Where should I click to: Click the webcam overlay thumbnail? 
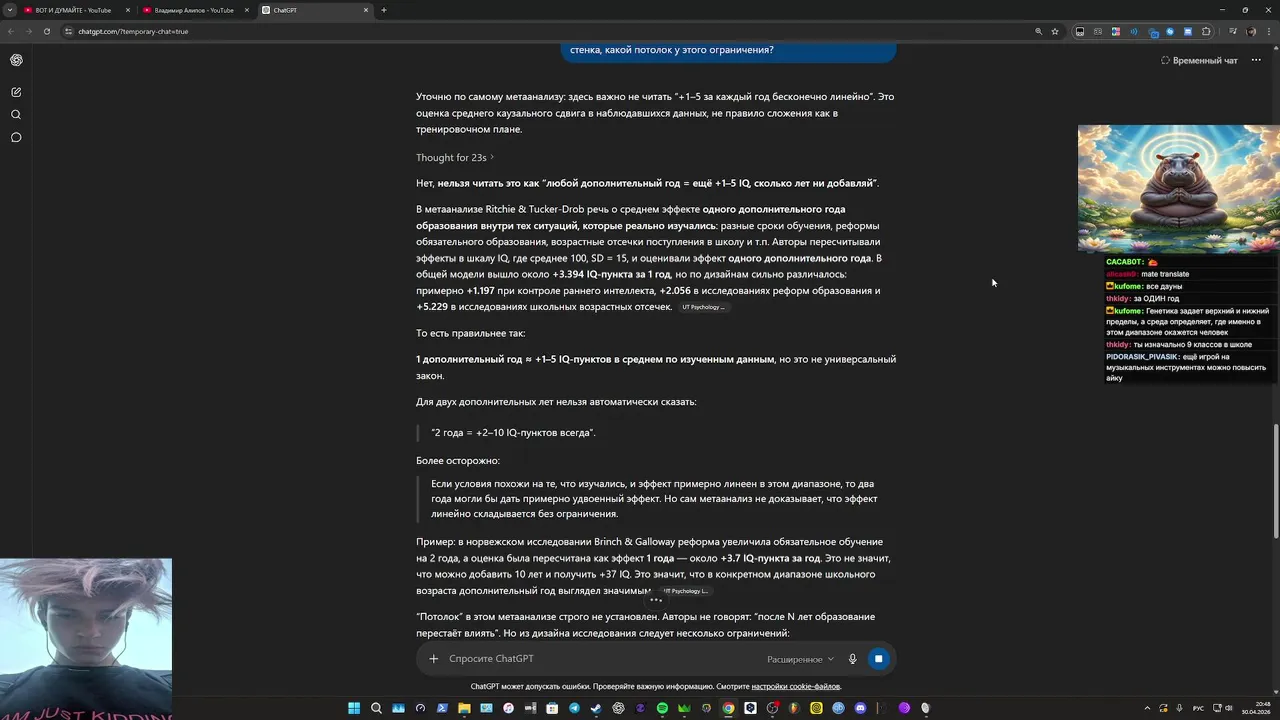pos(86,639)
